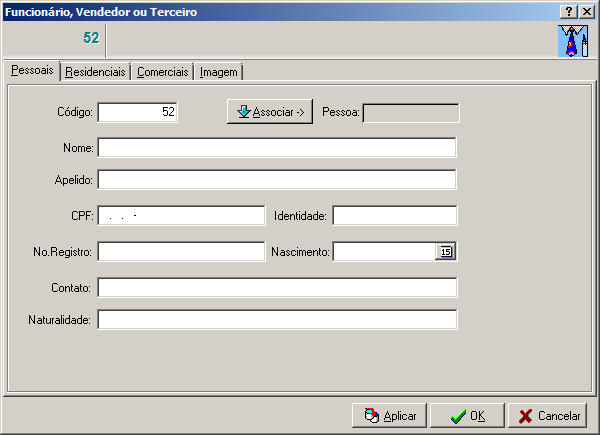Viewport: 600px width, 435px height.
Task: Select the Naturalidade text field
Action: tap(276, 320)
